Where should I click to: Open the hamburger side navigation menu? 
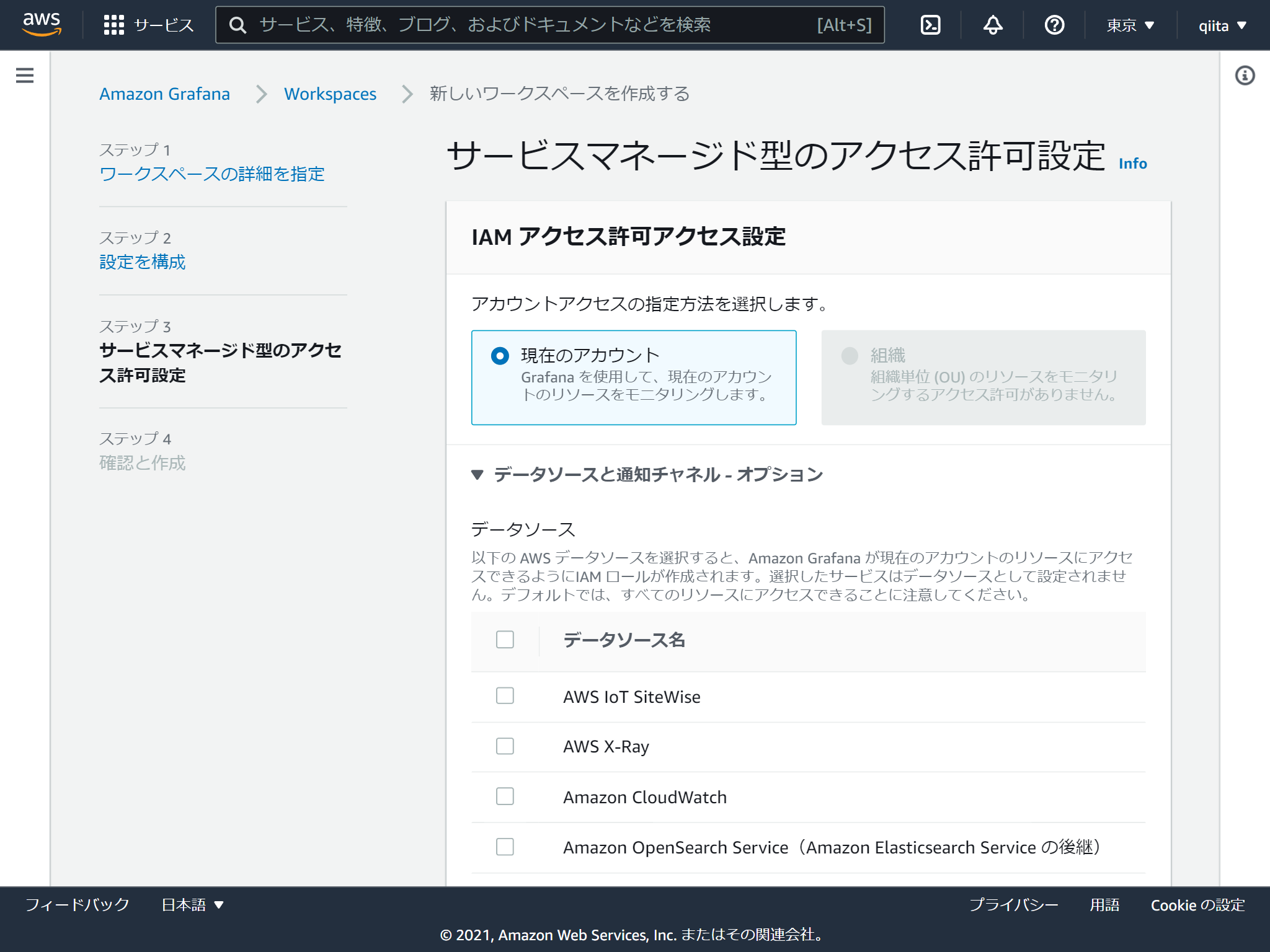tap(25, 76)
